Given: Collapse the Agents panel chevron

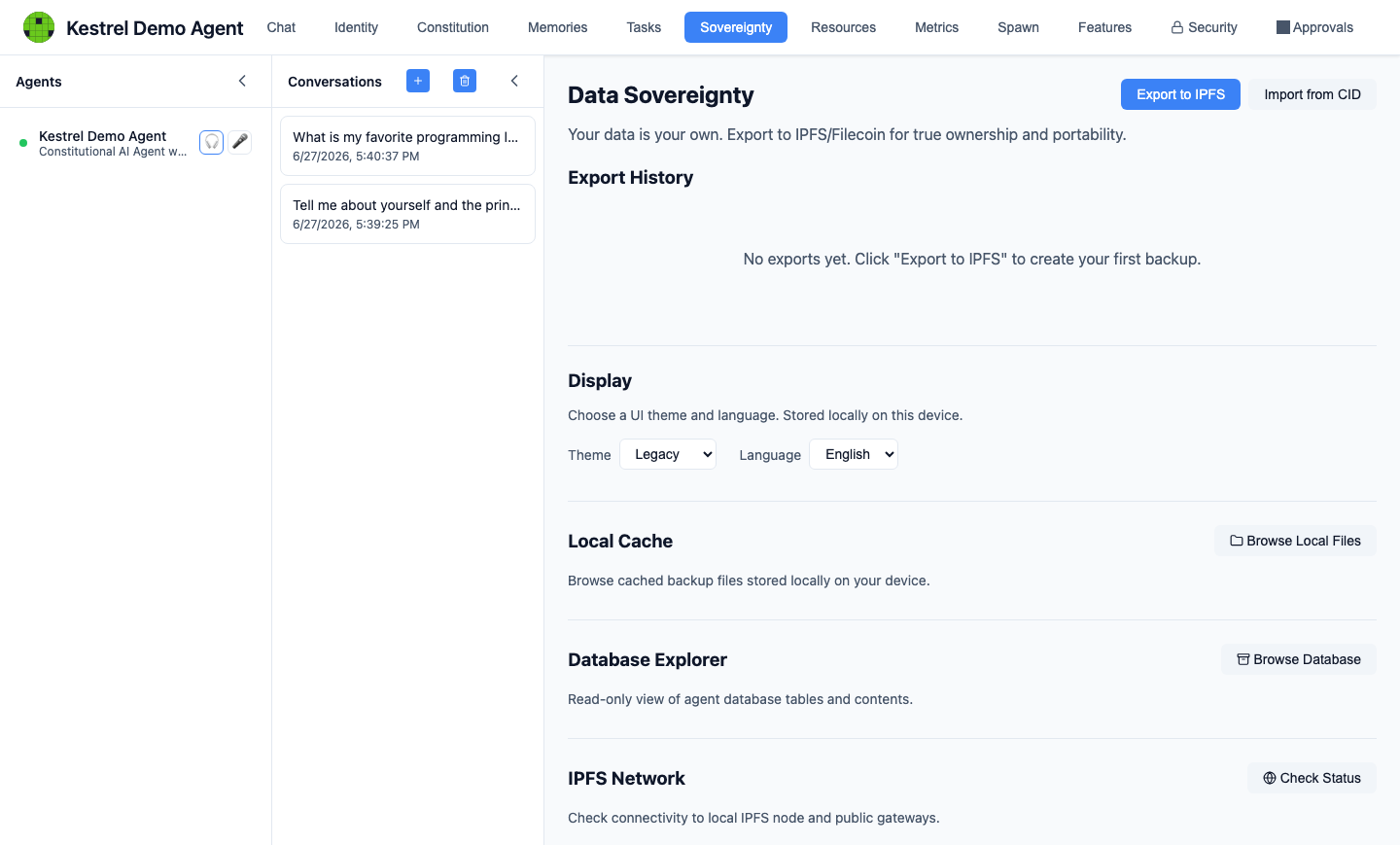Looking at the screenshot, I should point(242,81).
